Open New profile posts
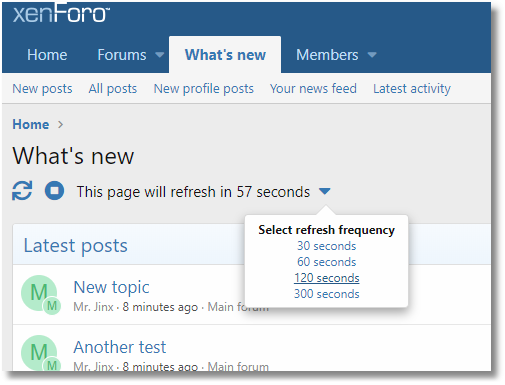505x385 pixels. coord(204,89)
